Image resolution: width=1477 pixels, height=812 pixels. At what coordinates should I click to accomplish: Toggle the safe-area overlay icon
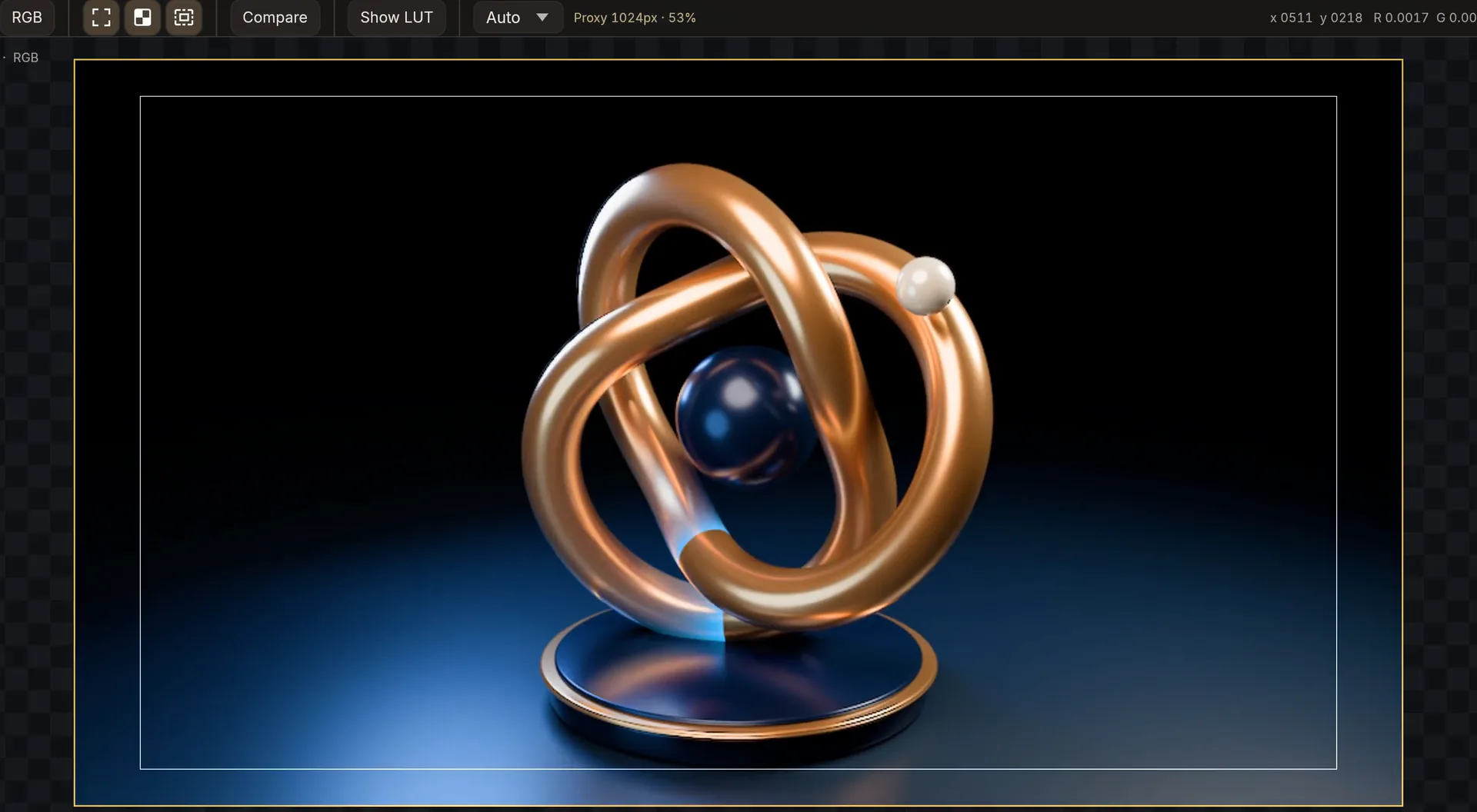[x=184, y=17]
